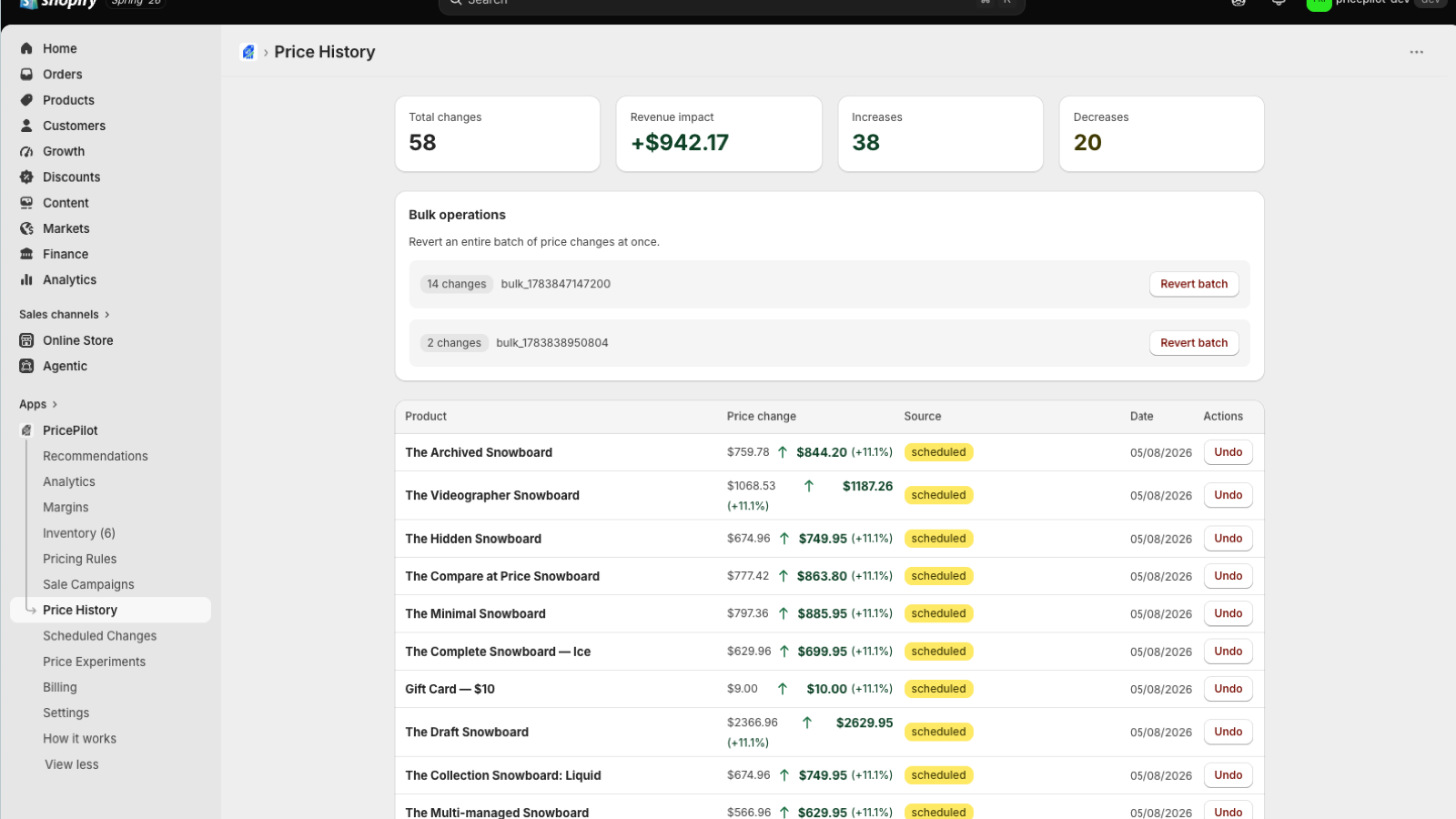Click The Minimal Snowboard product name
This screenshot has width=1456, height=819.
pyautogui.click(x=476, y=614)
